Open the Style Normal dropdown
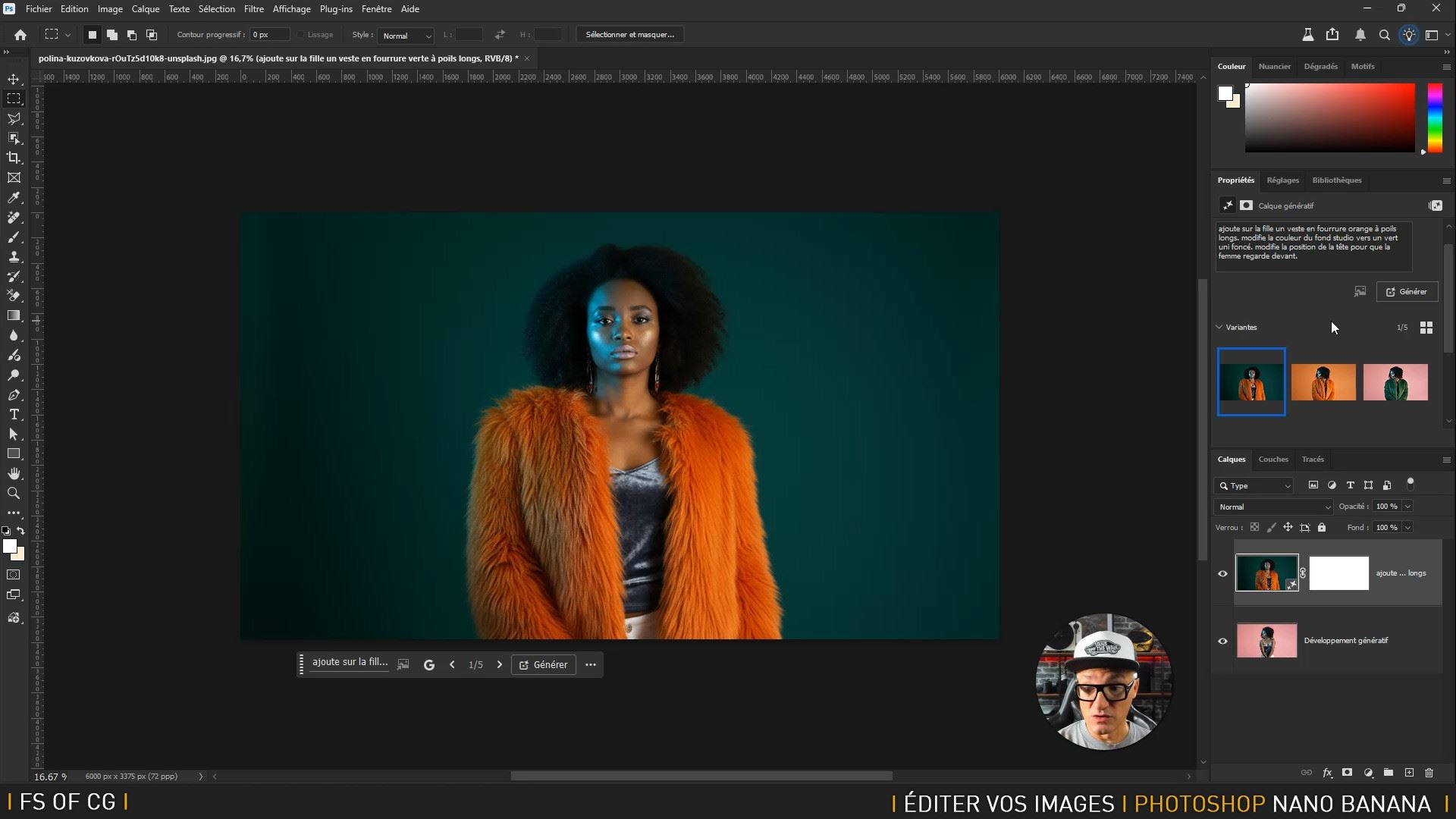Viewport: 1456px width, 819px height. click(406, 36)
